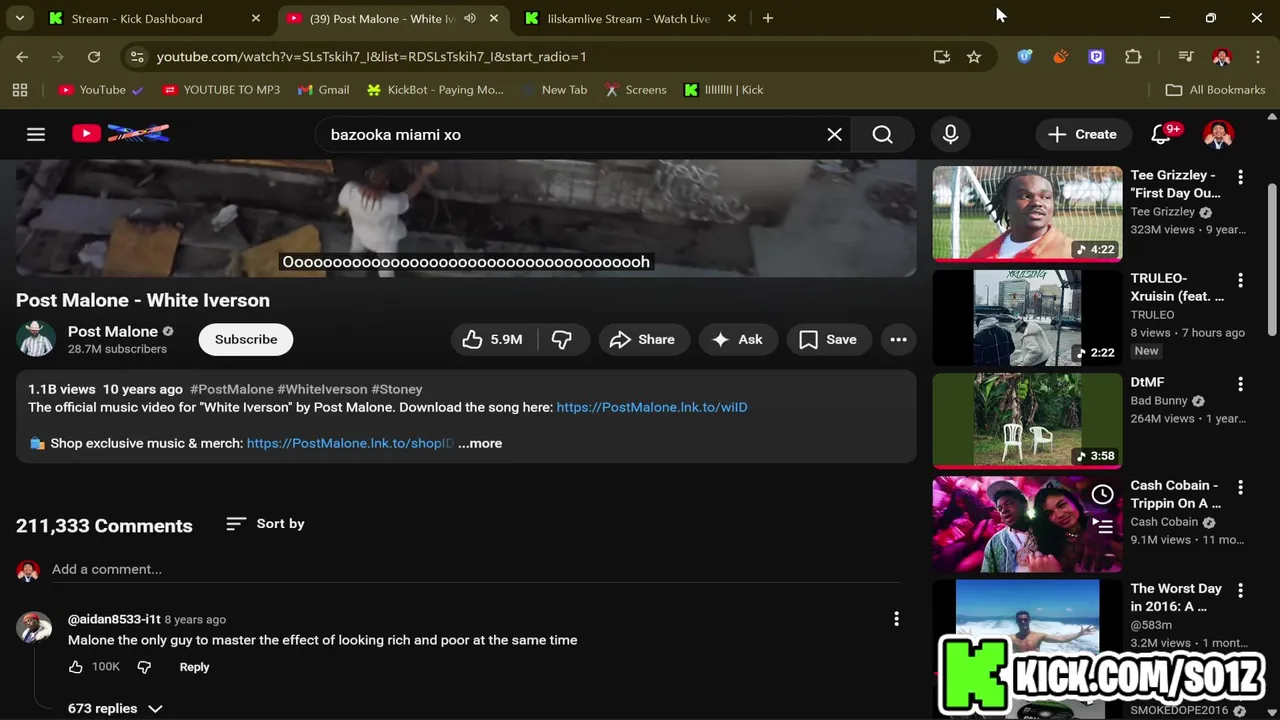Open Chrome three-dot menu
This screenshot has width=1280, height=720.
pyautogui.click(x=1257, y=57)
